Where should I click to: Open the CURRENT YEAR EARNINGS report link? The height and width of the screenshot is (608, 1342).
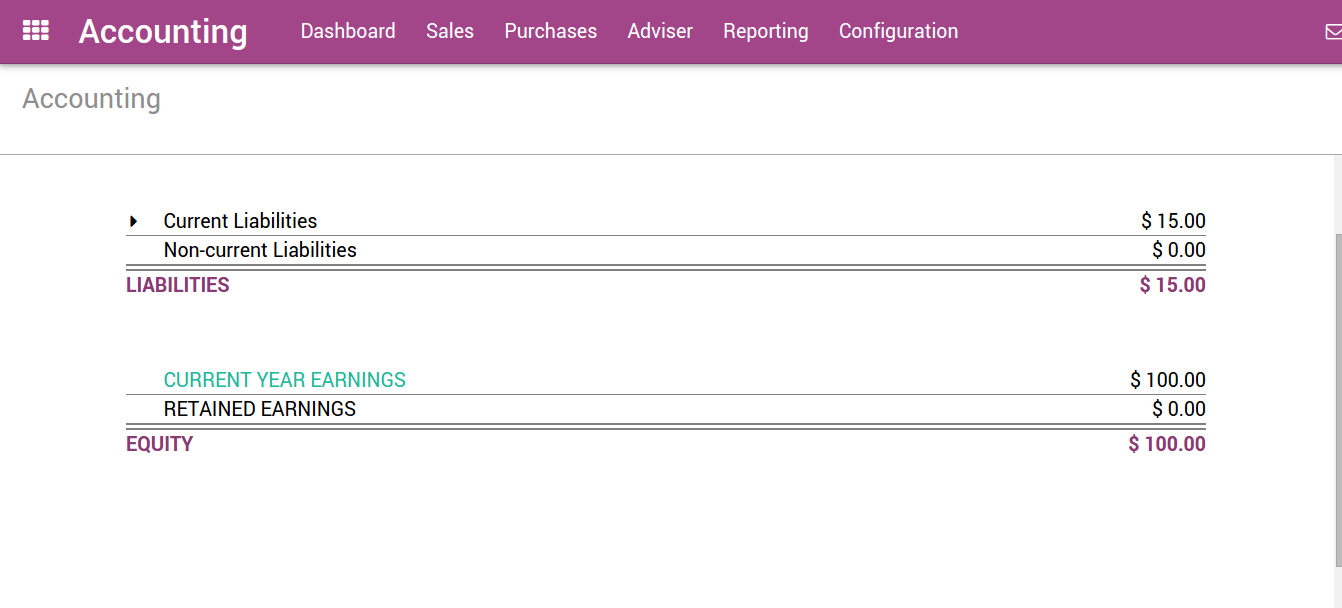click(285, 380)
